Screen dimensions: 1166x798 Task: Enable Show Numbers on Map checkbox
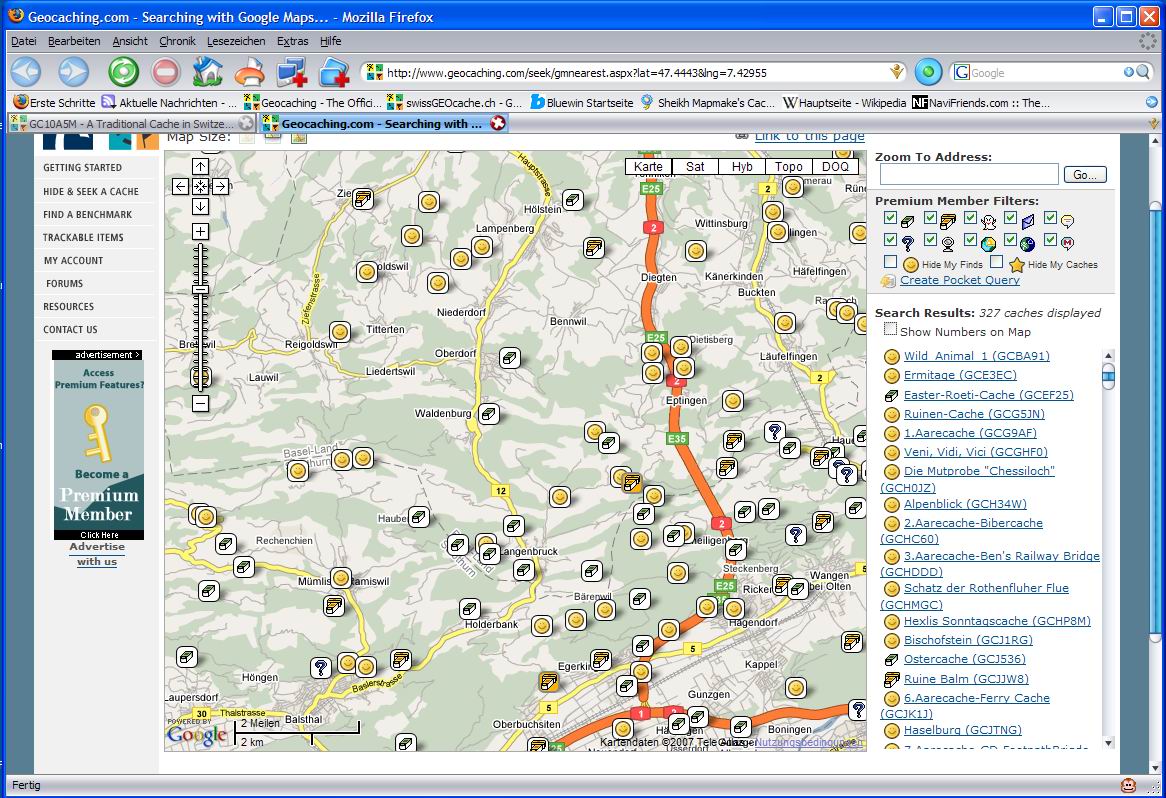tap(890, 329)
